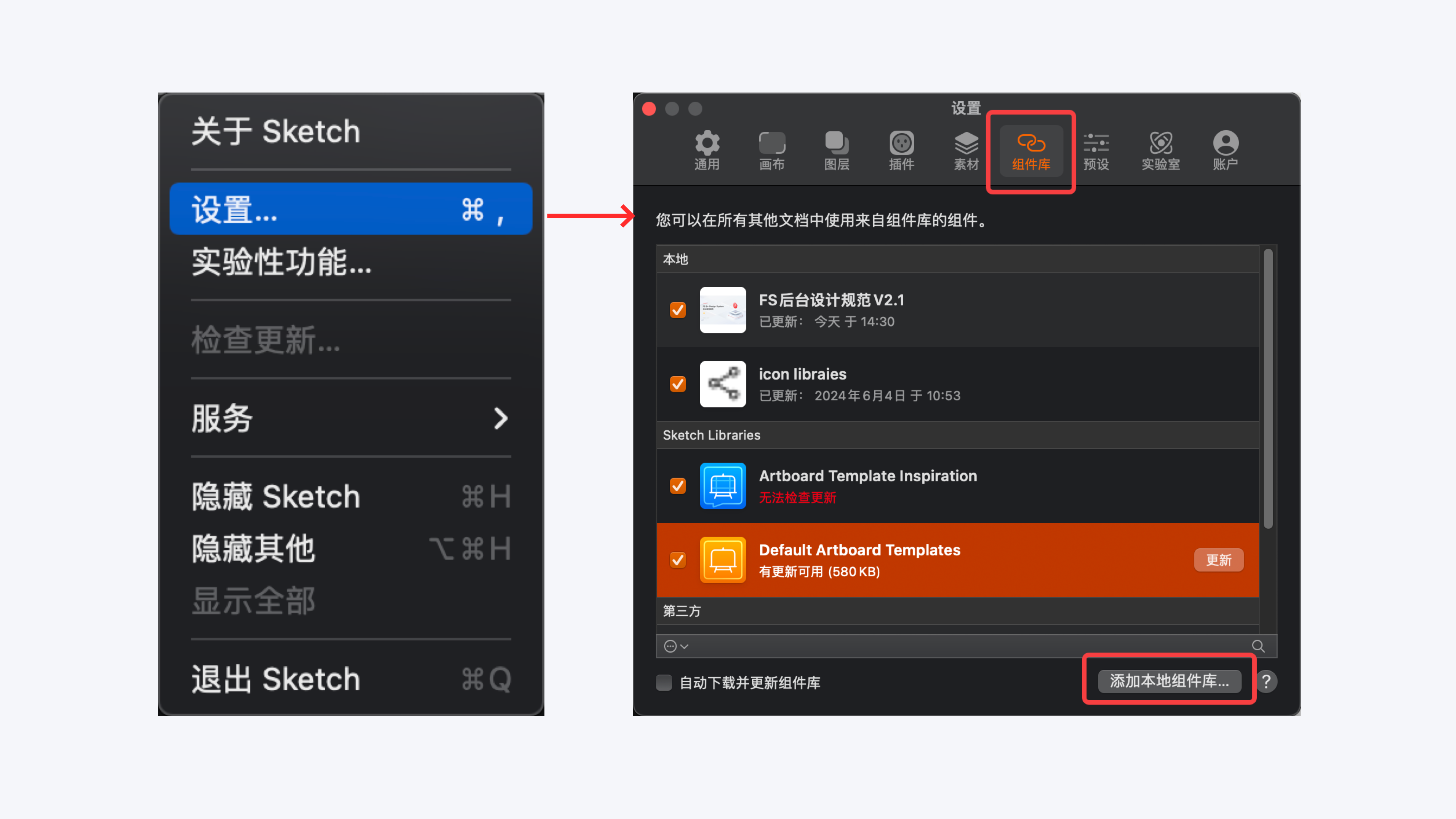Close the 设置 window with red button

[x=649, y=109]
